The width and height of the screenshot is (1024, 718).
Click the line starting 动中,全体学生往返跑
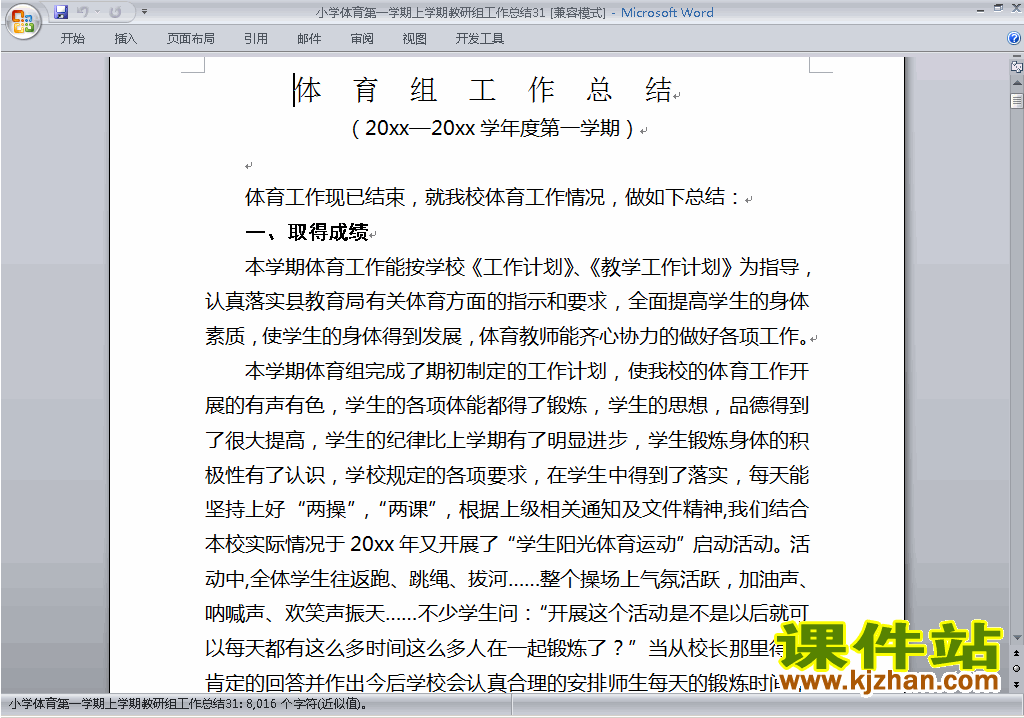[507, 578]
